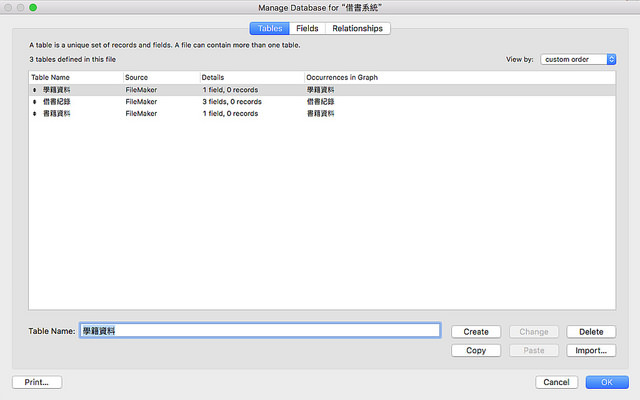
Task: Click the Create button
Action: pyautogui.click(x=476, y=332)
